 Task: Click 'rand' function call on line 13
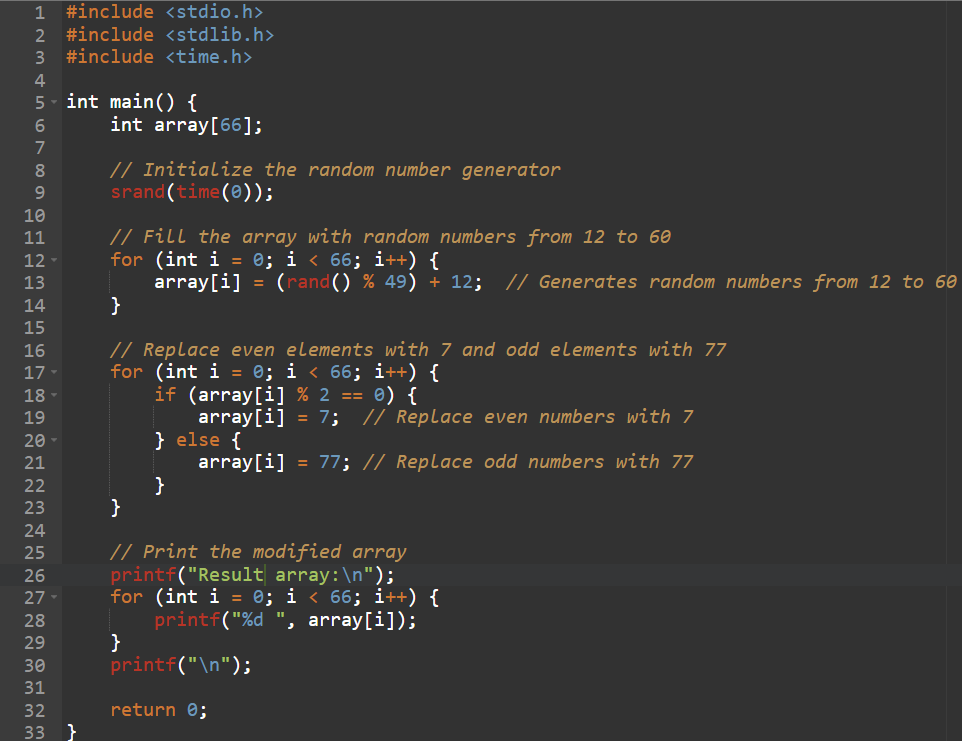[308, 282]
